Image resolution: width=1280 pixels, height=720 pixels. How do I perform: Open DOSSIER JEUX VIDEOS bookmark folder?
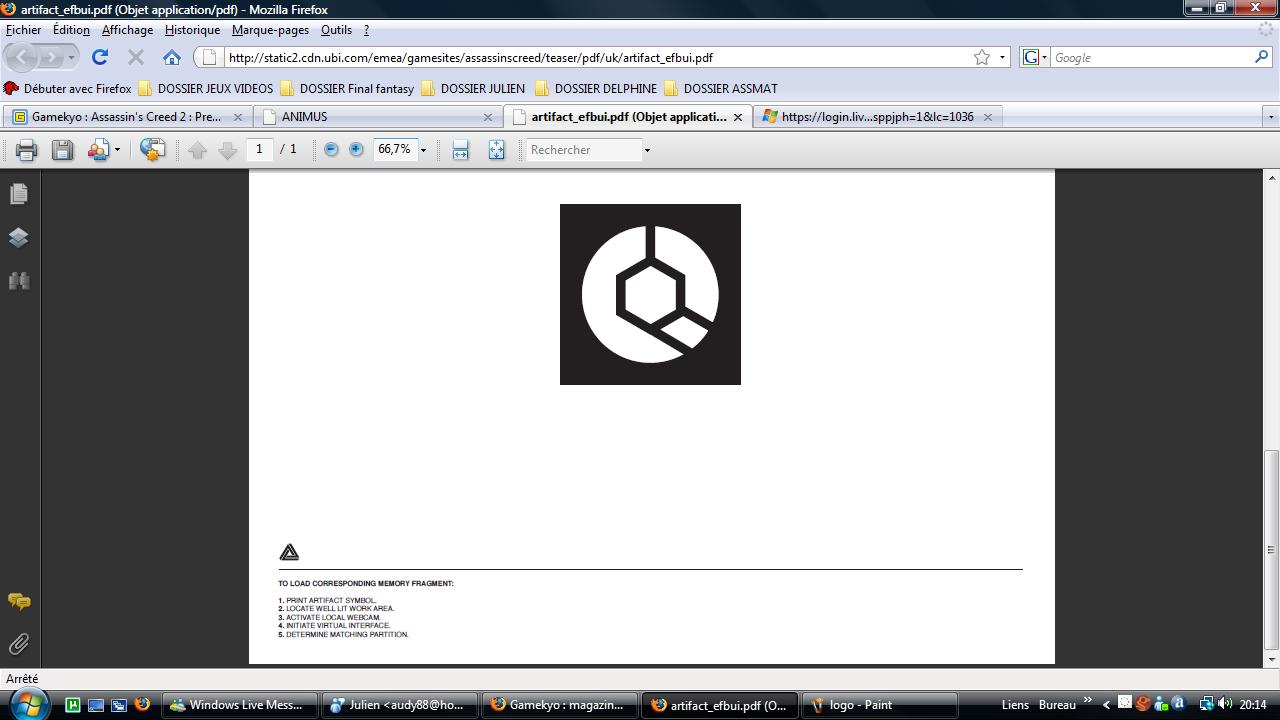click(x=206, y=88)
